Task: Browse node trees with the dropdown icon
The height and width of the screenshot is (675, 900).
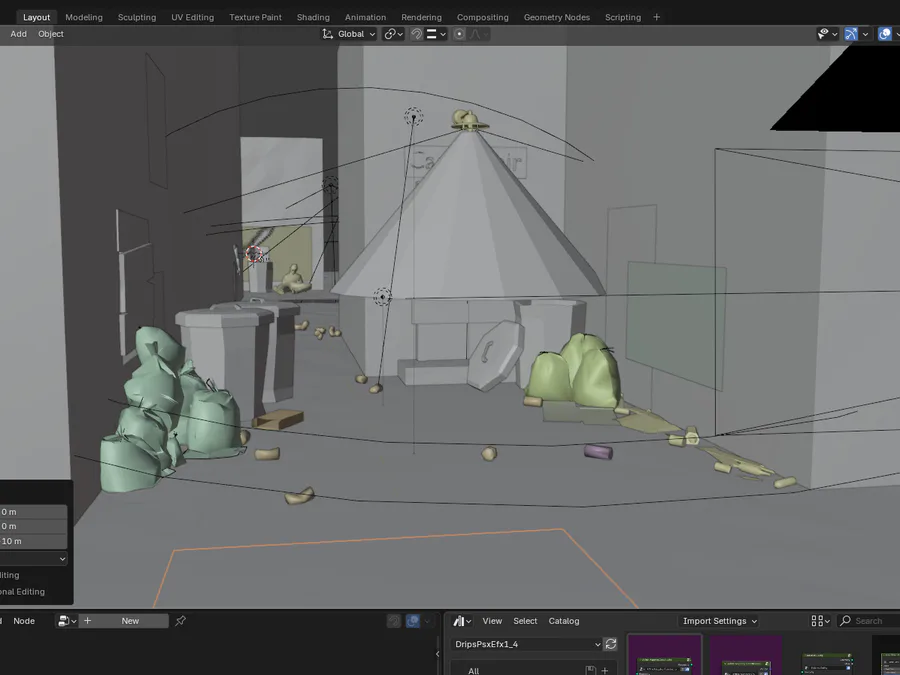Action: click(67, 620)
